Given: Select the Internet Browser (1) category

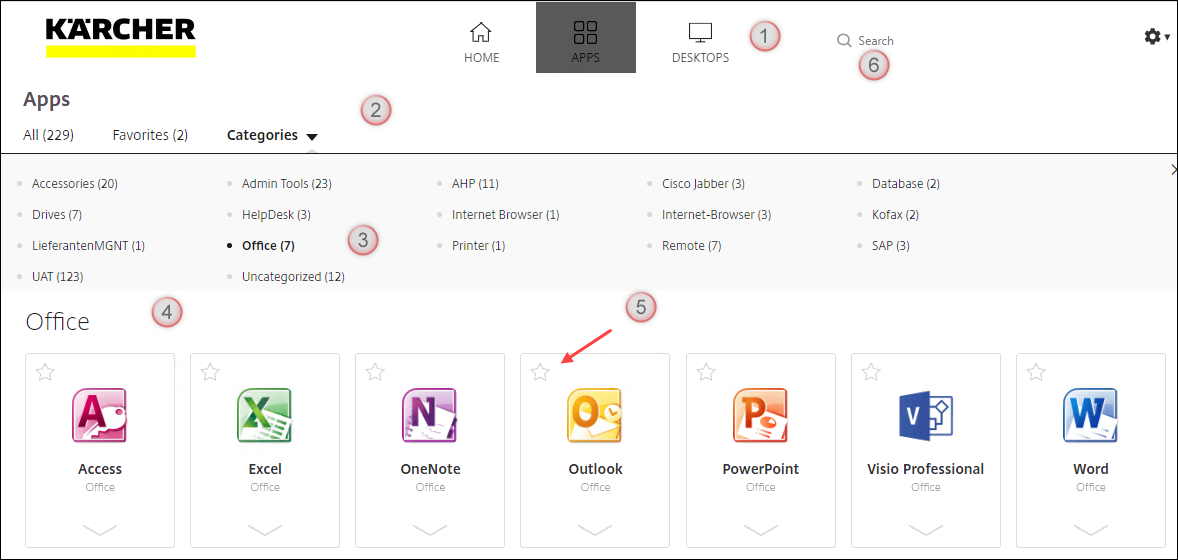Looking at the screenshot, I should 506,214.
